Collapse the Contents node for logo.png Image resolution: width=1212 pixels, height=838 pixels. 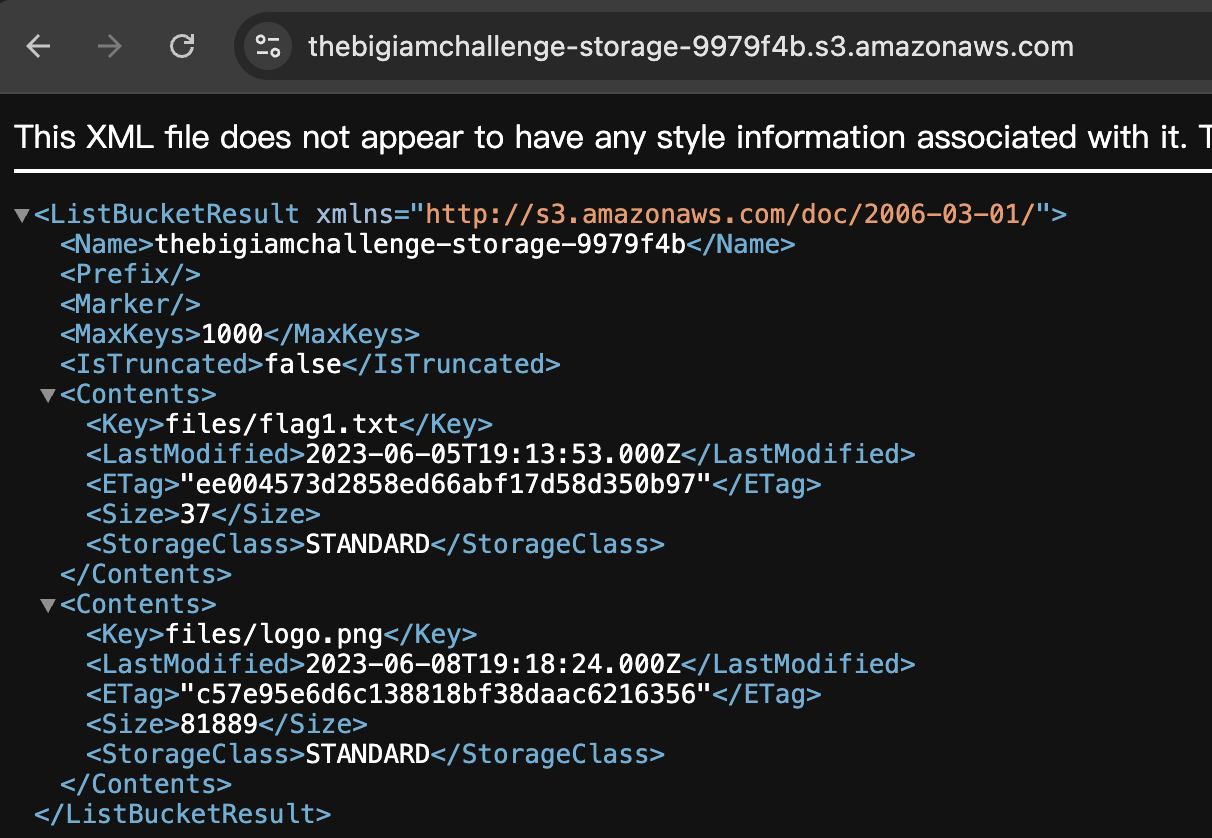pyautogui.click(x=47, y=605)
